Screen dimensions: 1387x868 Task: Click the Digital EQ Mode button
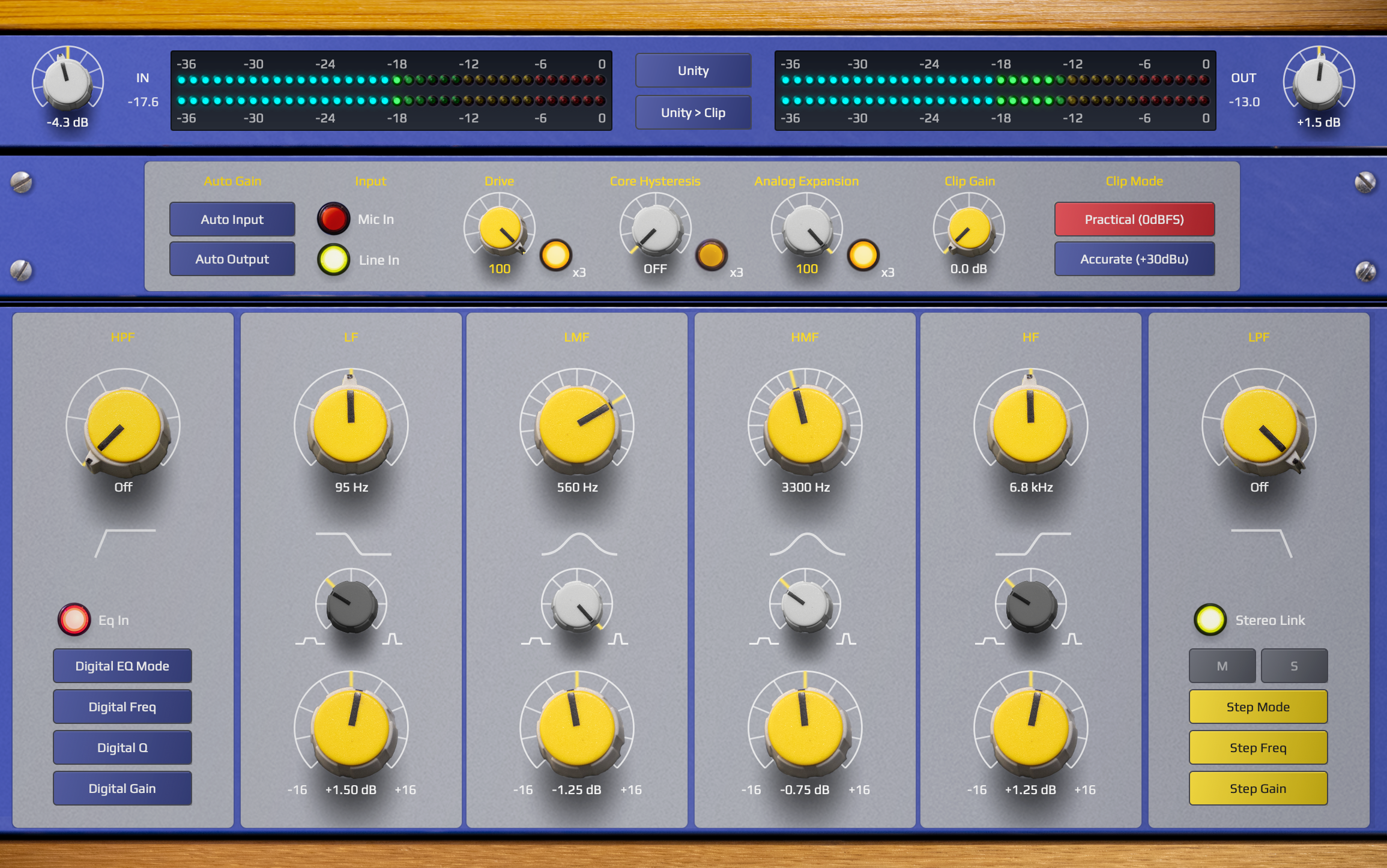[x=122, y=666]
